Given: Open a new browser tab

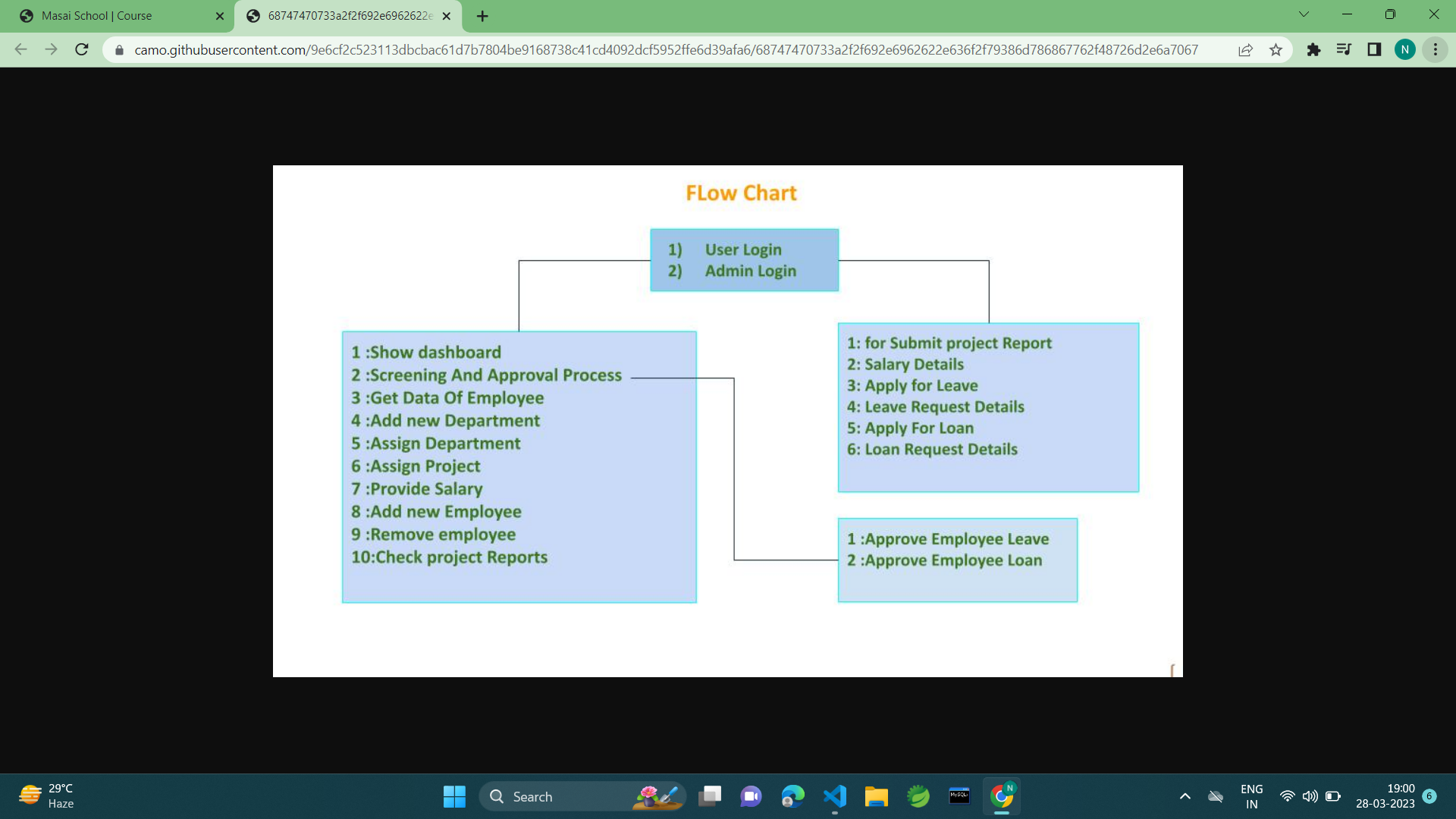Looking at the screenshot, I should click(x=482, y=16).
